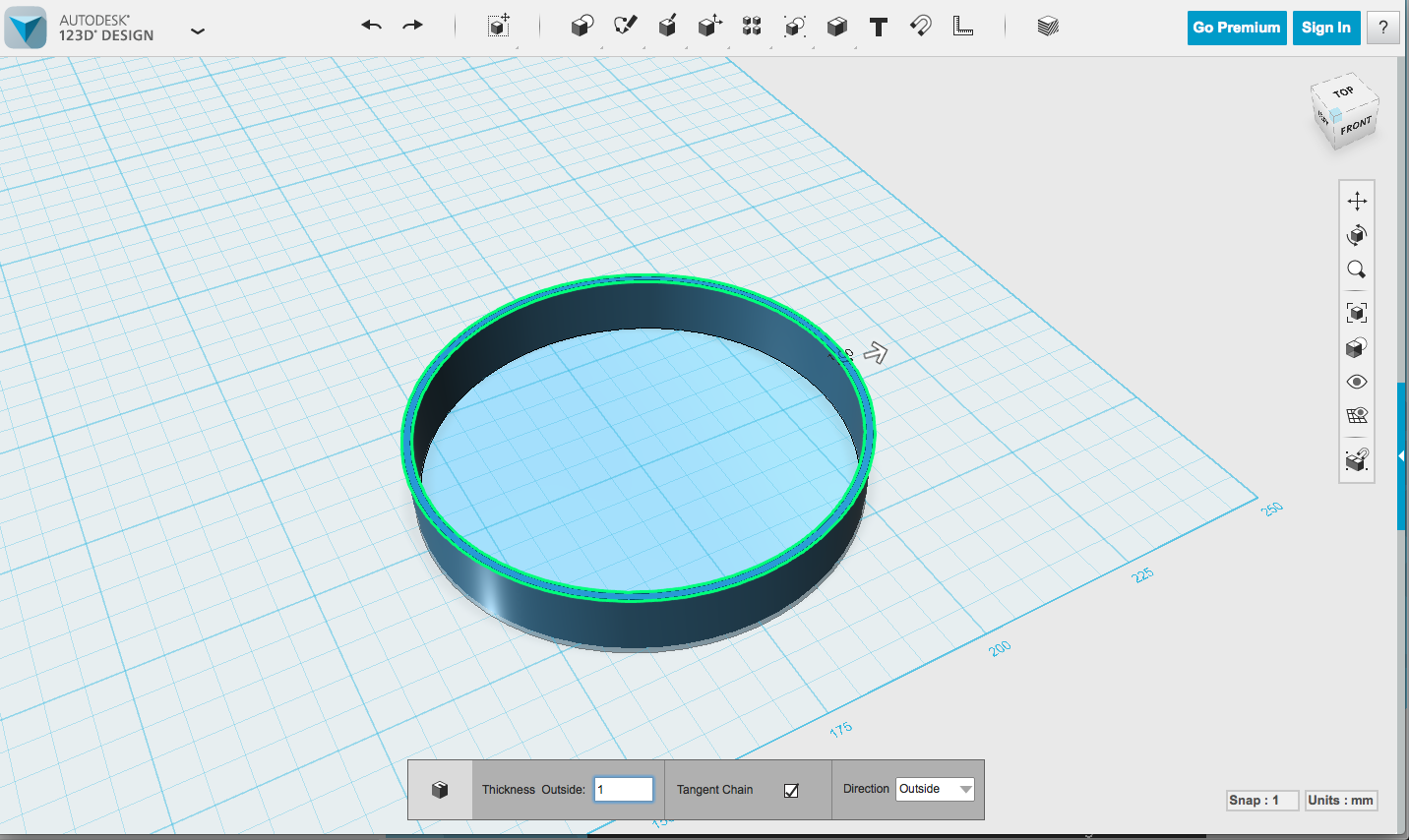This screenshot has width=1409, height=840.
Task: Click the shell direction arrow on the model
Action: [x=875, y=352]
